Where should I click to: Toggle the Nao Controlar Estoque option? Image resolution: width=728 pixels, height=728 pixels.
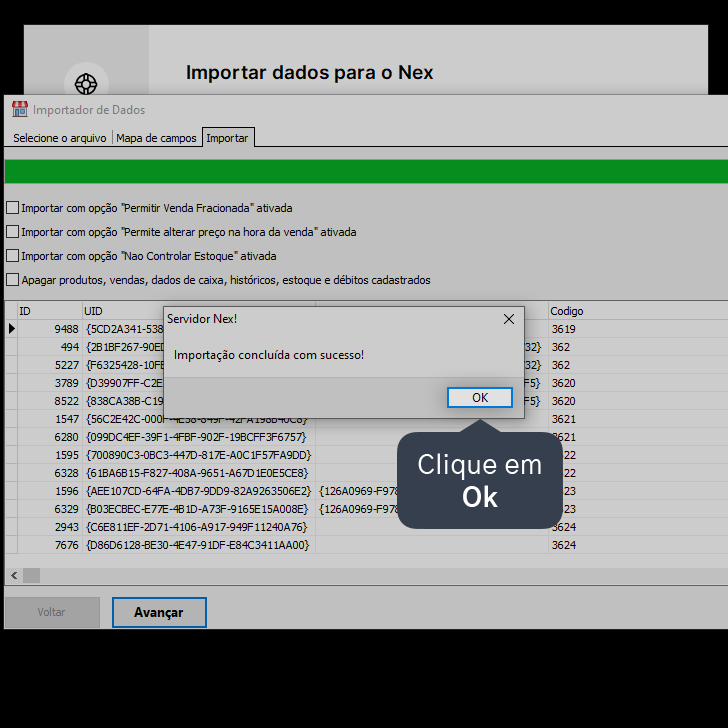coord(13,256)
